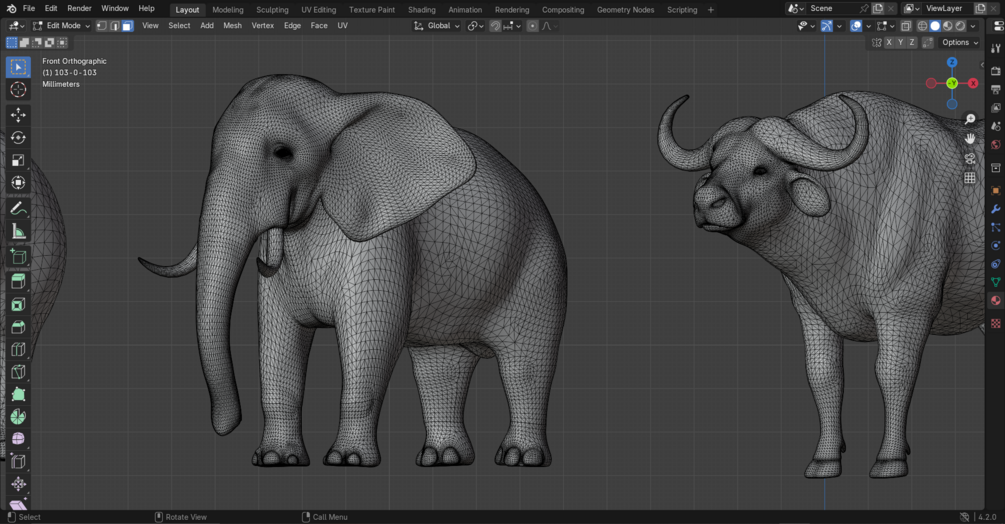Select the Select Box tool
This screenshot has height=524, width=1005.
pyautogui.click(x=18, y=67)
